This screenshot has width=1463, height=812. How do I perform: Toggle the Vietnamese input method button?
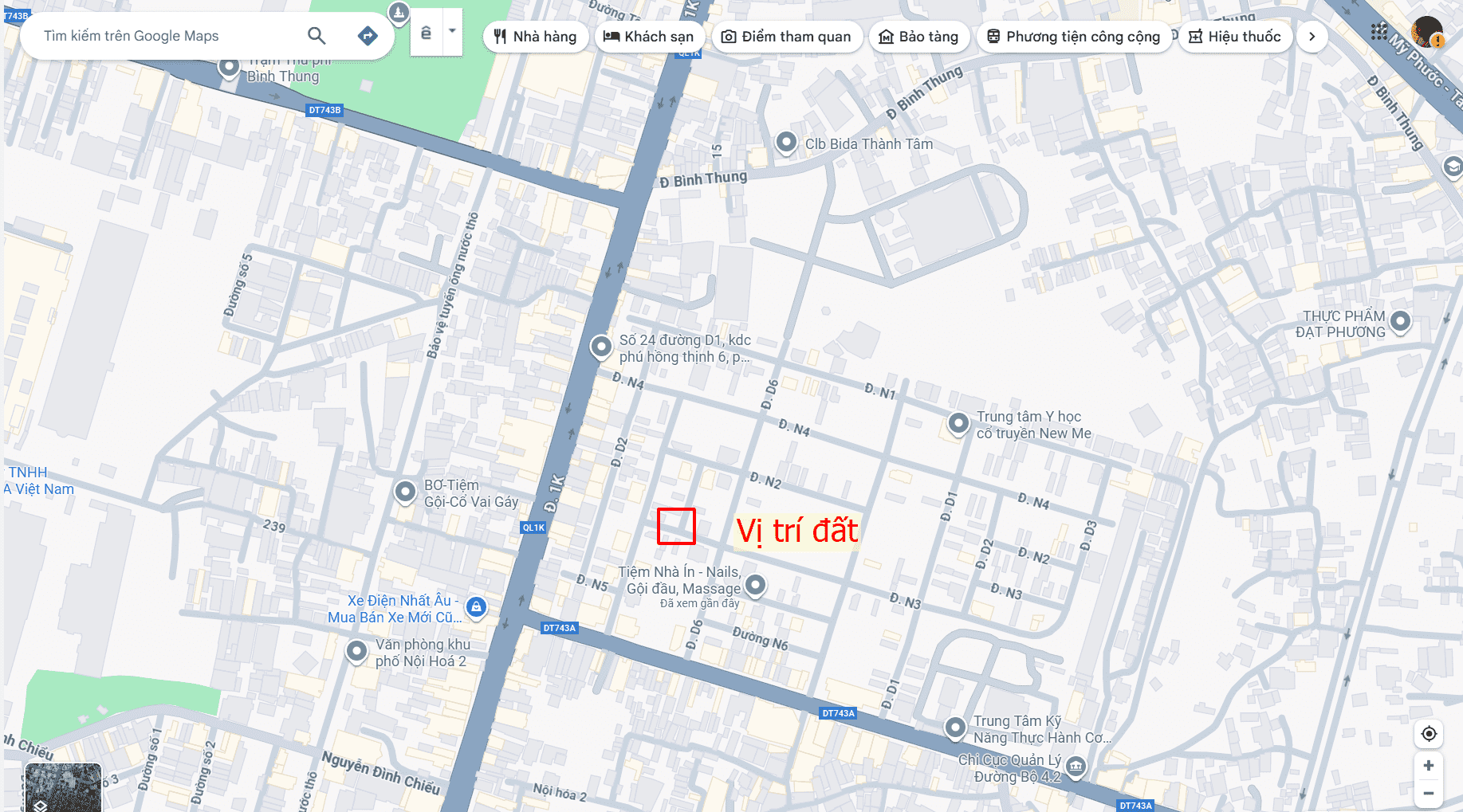click(426, 33)
